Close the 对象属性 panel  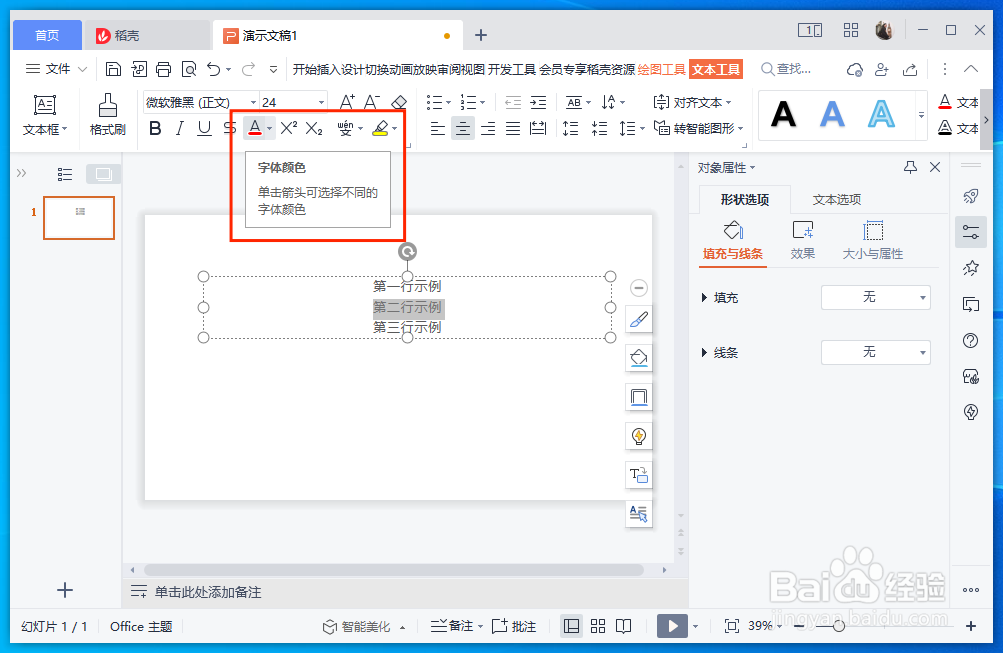(935, 168)
